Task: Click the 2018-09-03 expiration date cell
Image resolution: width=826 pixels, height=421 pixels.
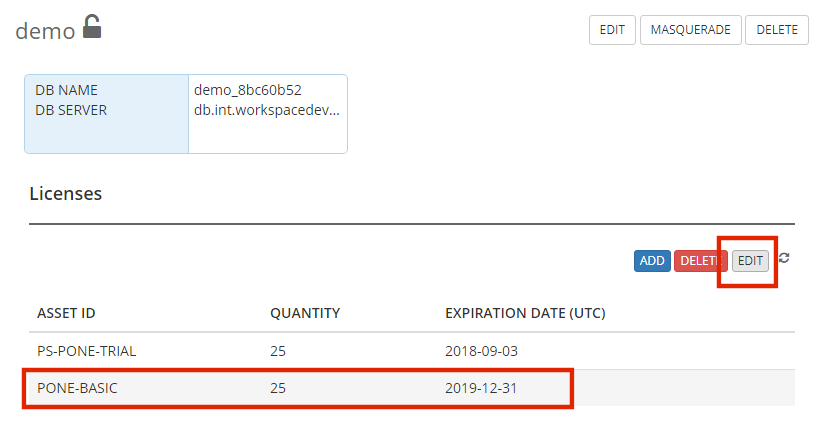Action: (481, 351)
